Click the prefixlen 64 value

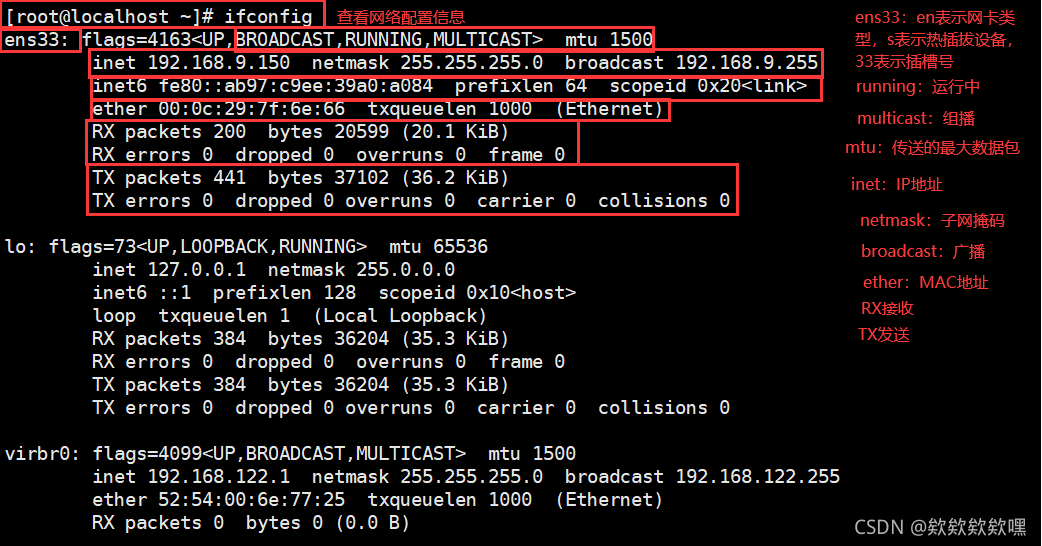(x=521, y=86)
